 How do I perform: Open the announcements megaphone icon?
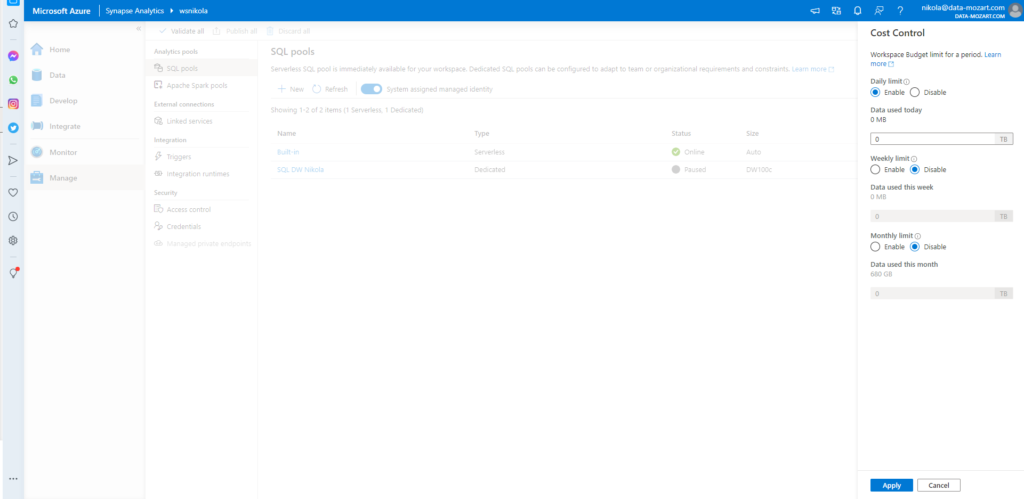(814, 10)
